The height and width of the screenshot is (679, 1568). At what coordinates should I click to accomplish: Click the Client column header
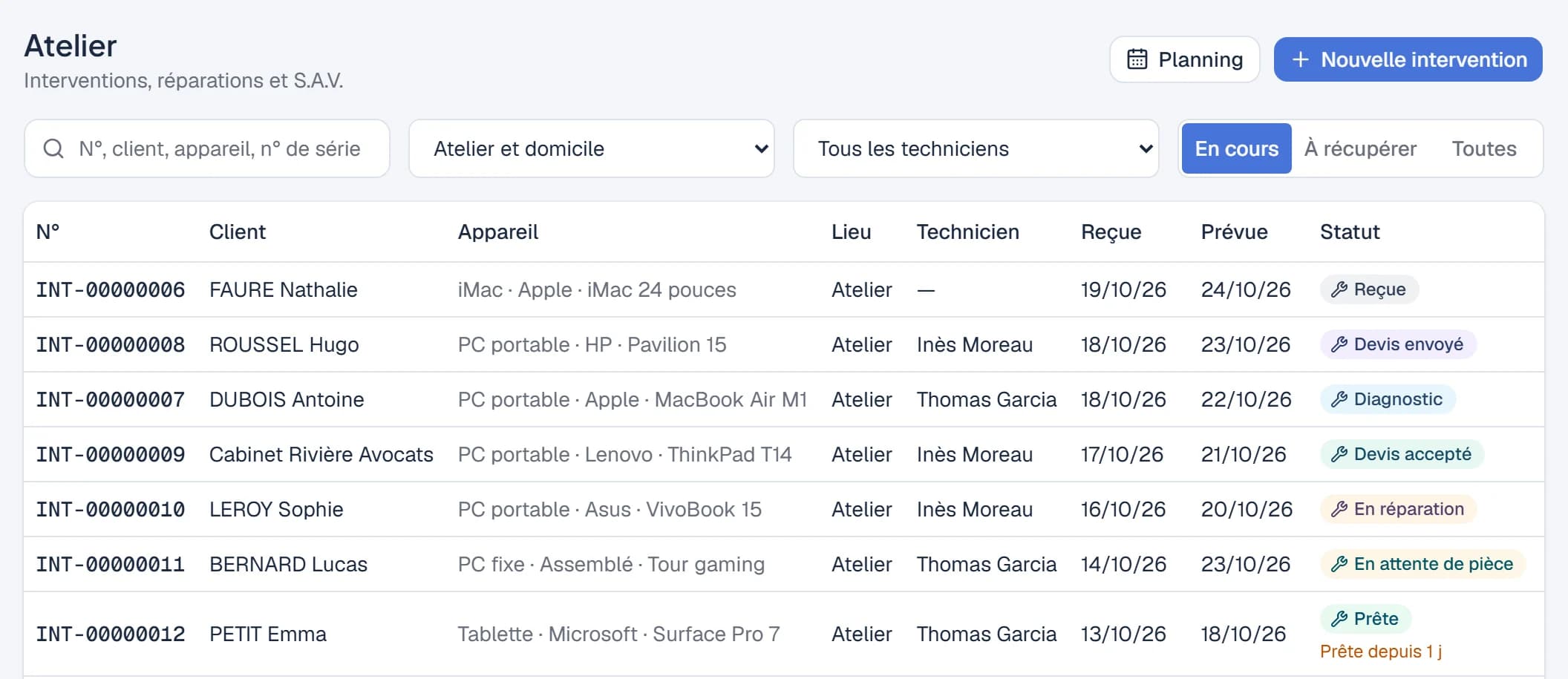pyautogui.click(x=238, y=232)
